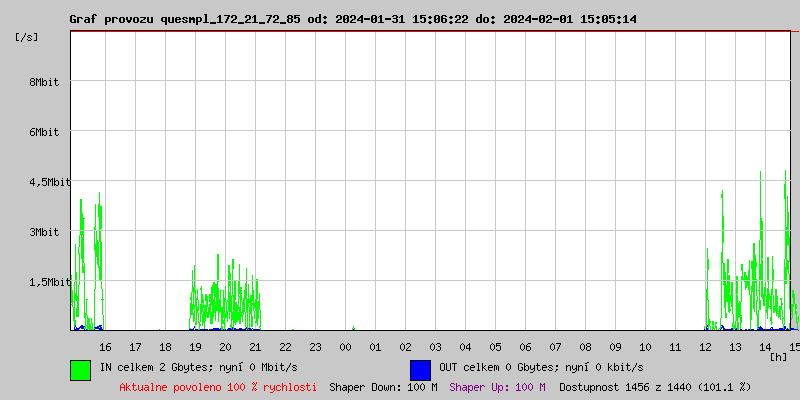The height and width of the screenshot is (400, 800).
Task: Click the 8Mbit y-axis label
Action: point(44,82)
